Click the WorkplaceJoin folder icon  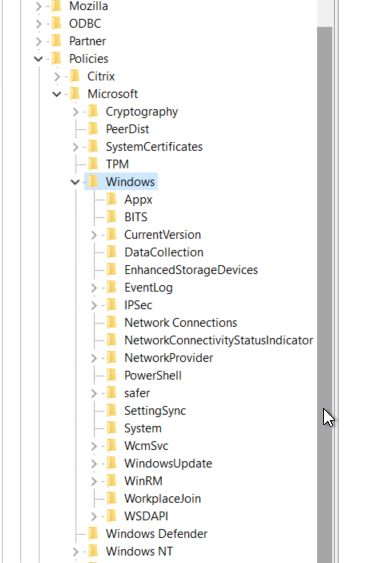(x=112, y=498)
